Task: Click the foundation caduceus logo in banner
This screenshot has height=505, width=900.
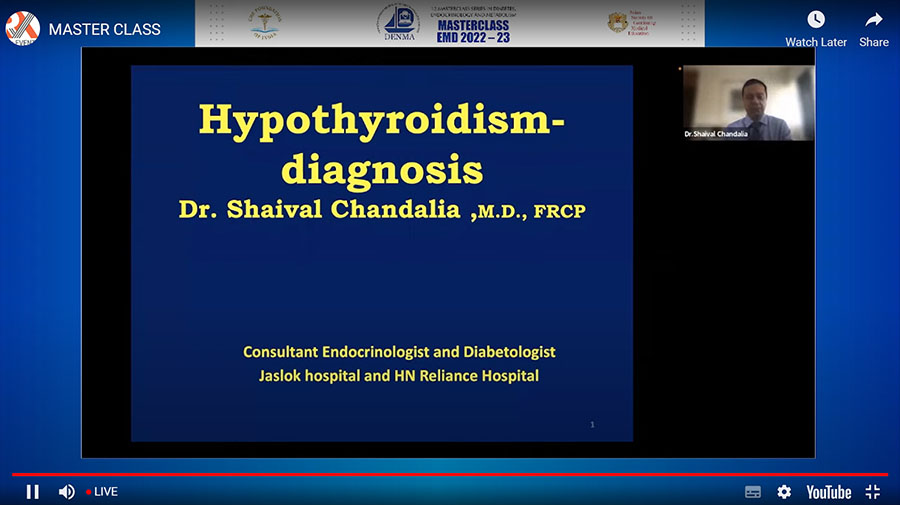Action: click(264, 23)
